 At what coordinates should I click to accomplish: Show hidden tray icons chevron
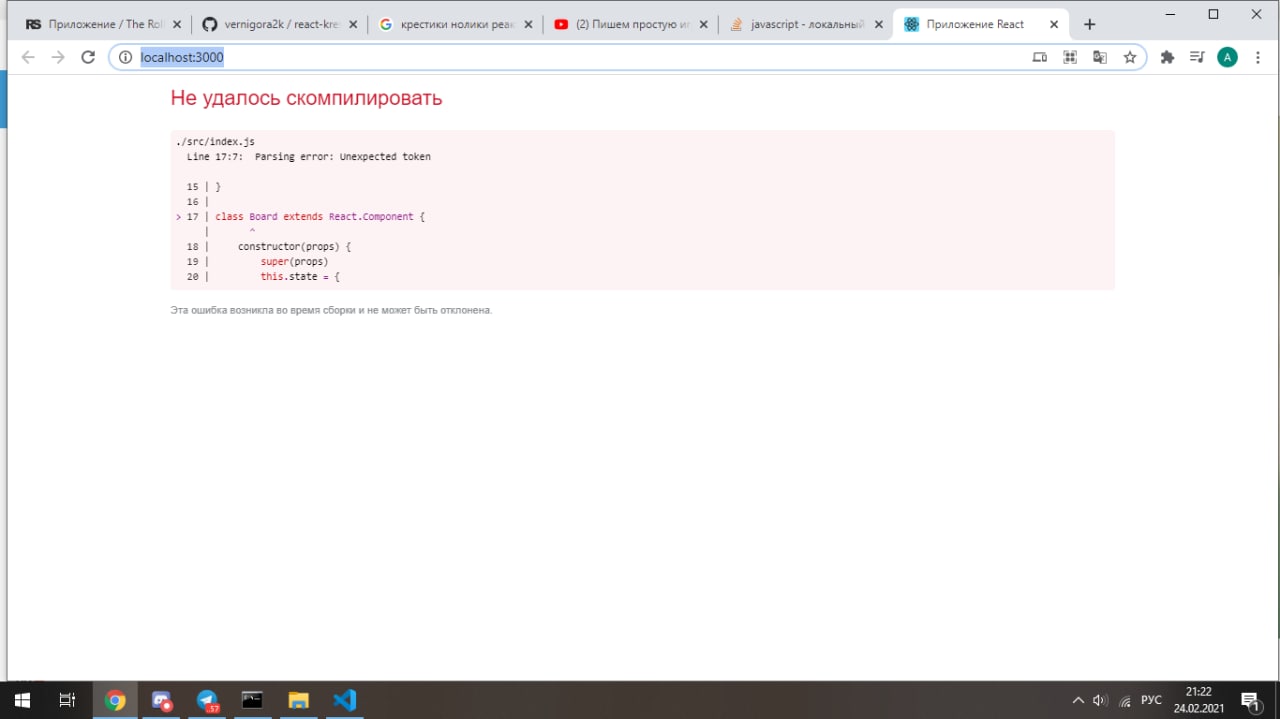pyautogui.click(x=1078, y=700)
